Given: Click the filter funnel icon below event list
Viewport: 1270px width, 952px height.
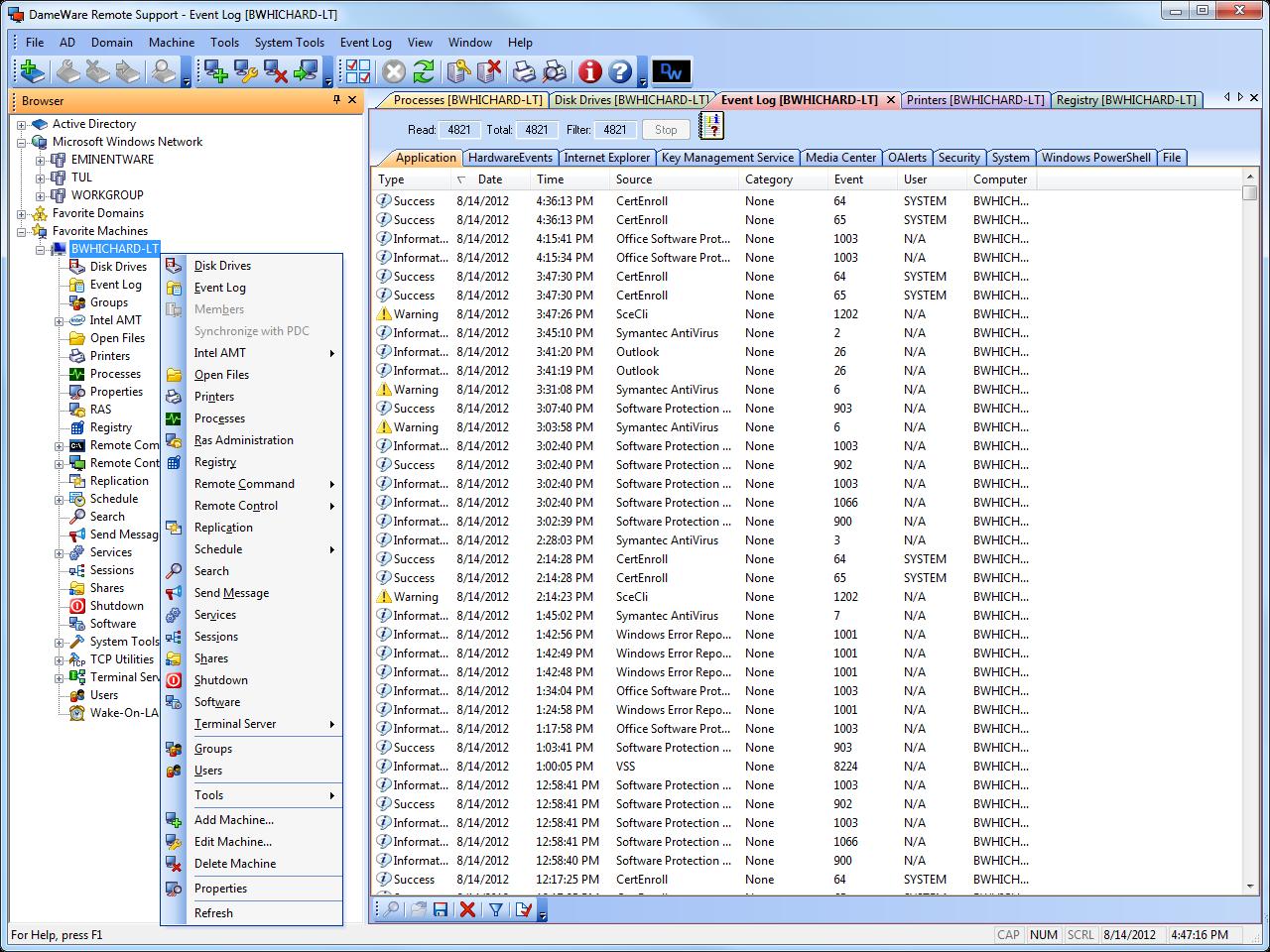Looking at the screenshot, I should [x=494, y=909].
